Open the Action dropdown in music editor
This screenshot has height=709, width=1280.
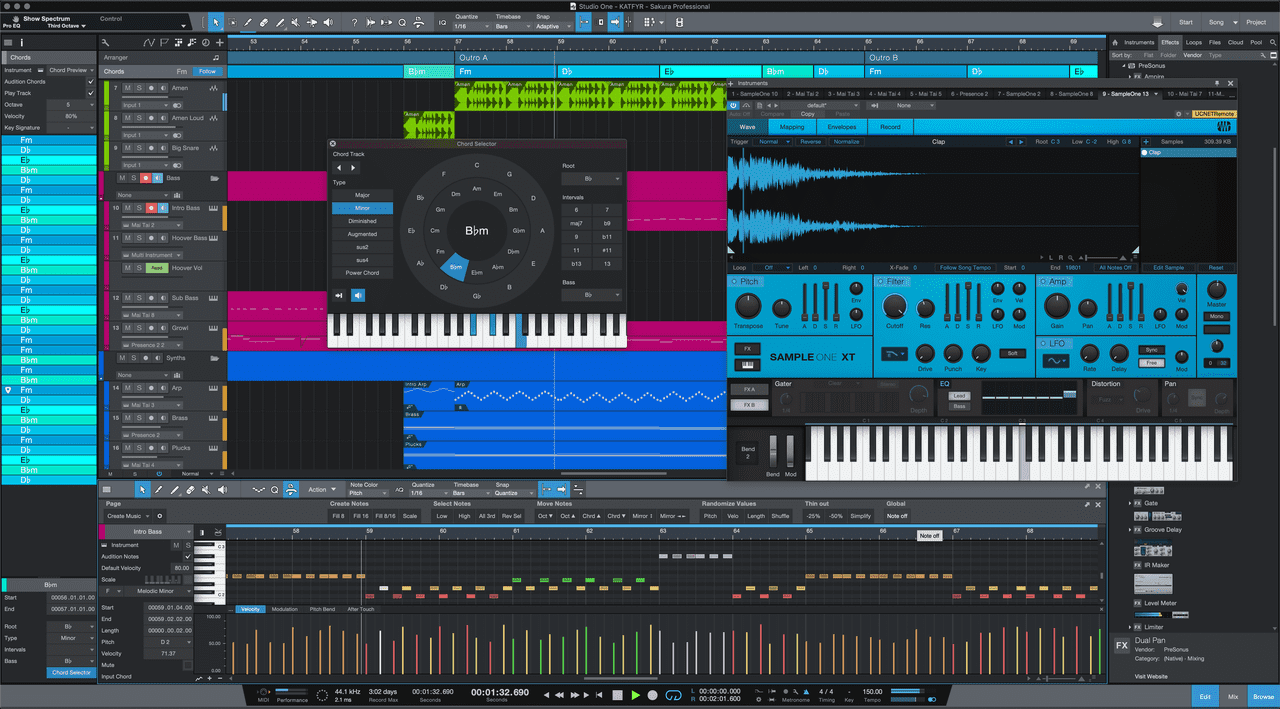tap(321, 490)
